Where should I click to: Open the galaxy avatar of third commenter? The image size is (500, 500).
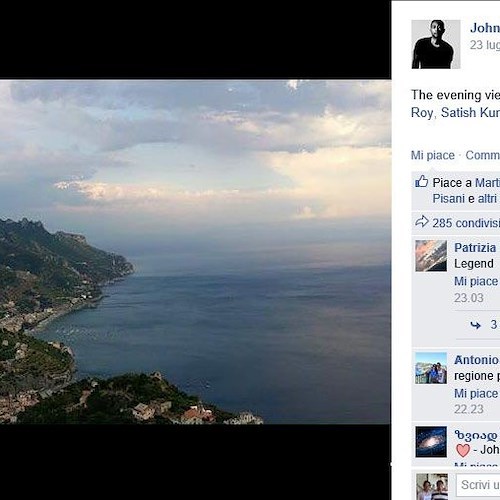pos(431,442)
